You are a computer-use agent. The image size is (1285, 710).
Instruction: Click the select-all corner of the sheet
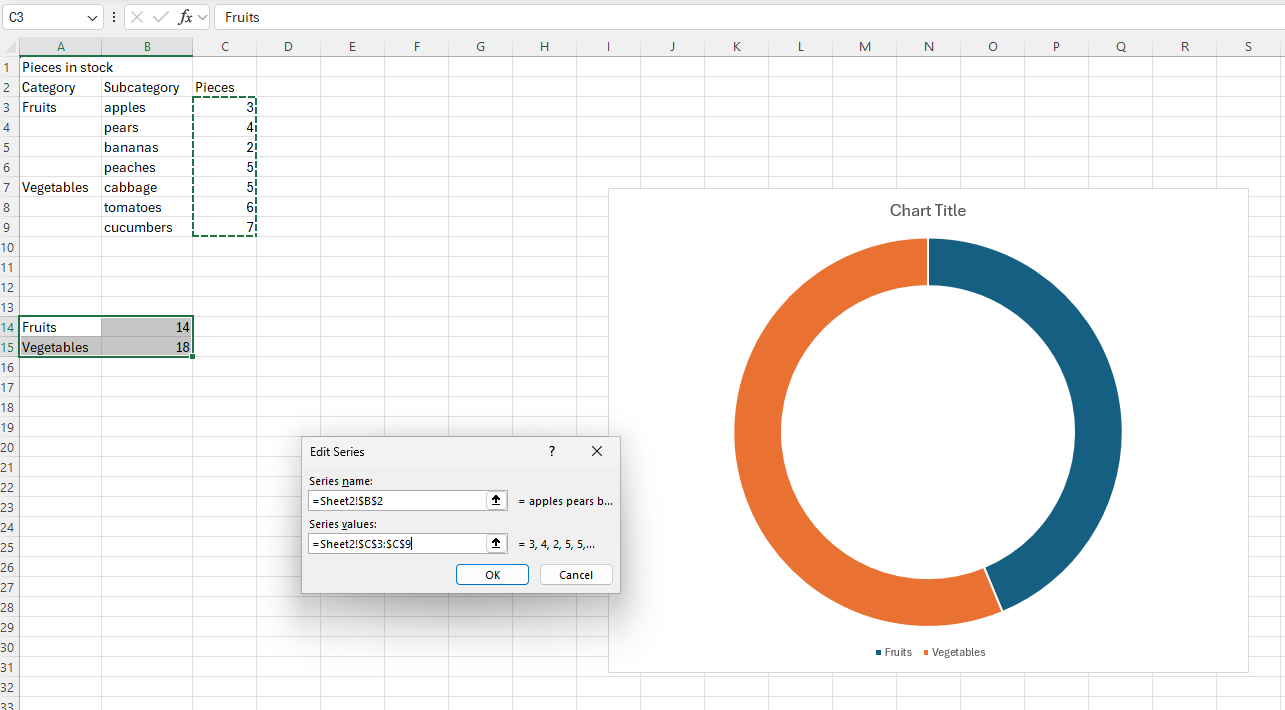[x=9, y=47]
